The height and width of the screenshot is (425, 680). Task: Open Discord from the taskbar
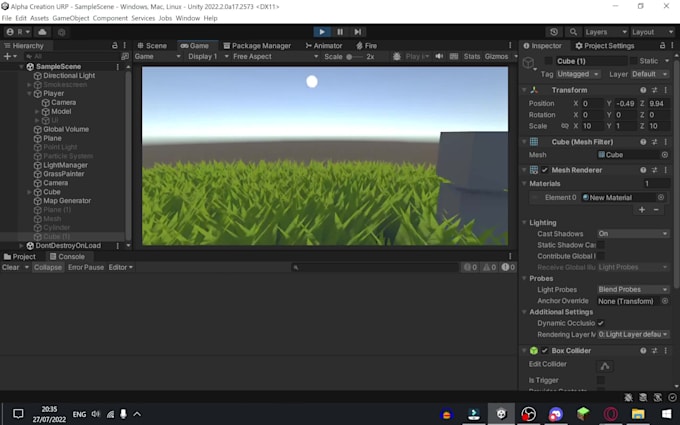pos(556,414)
